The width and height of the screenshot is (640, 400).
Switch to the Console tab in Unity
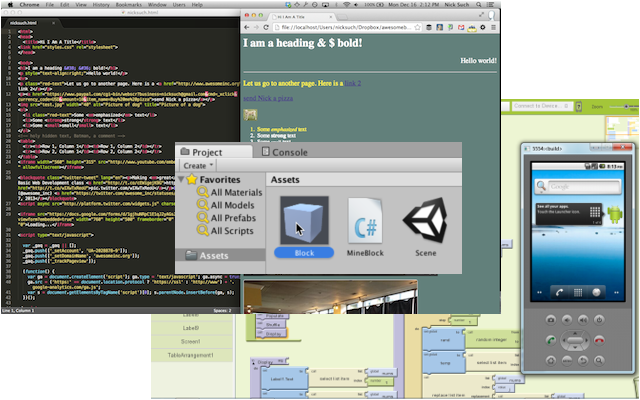click(x=284, y=152)
